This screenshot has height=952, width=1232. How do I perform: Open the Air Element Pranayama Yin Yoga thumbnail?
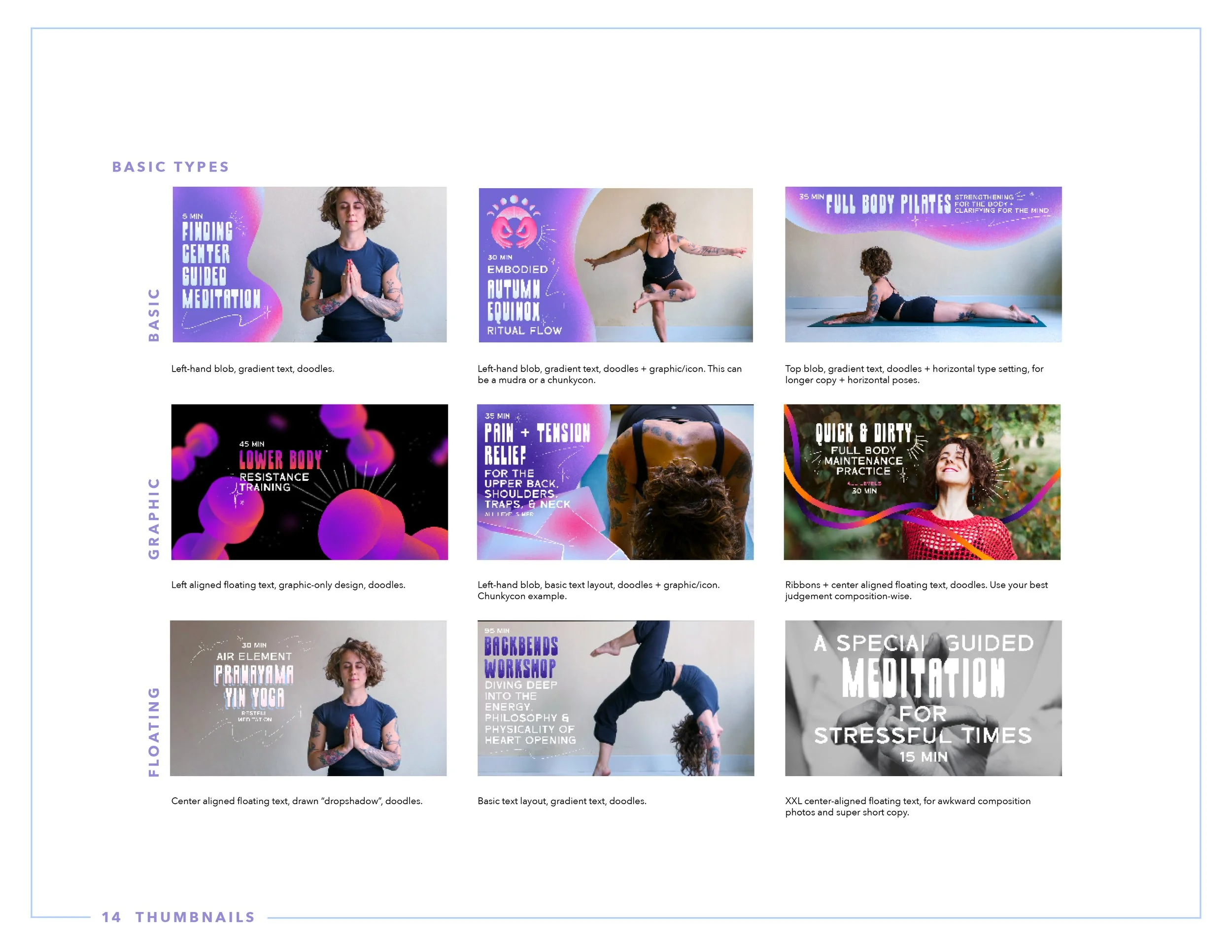[308, 698]
